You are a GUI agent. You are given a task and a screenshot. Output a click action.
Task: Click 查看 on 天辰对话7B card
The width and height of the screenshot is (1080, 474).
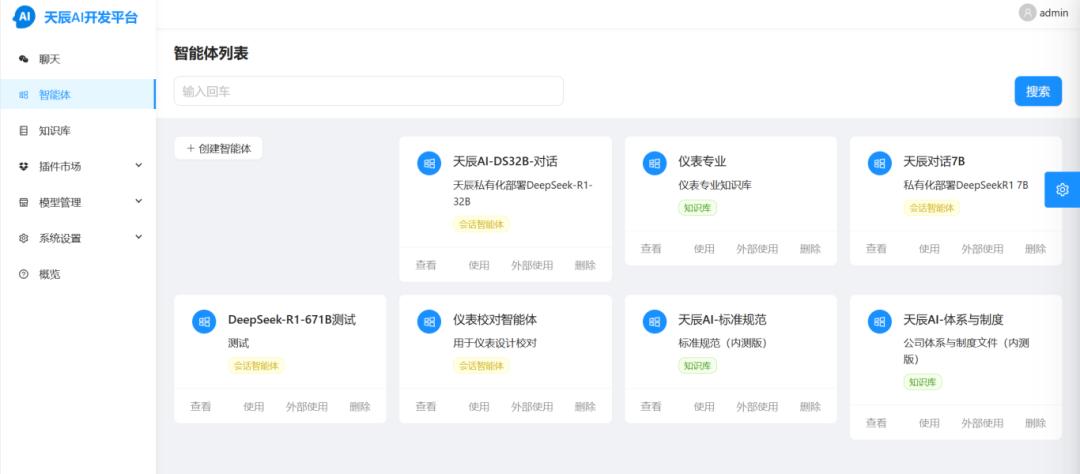[x=876, y=249]
